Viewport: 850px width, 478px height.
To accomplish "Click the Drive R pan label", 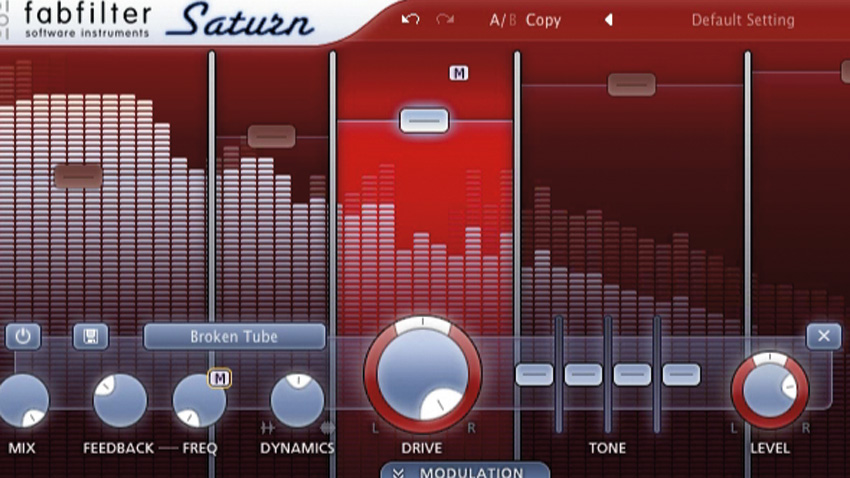I will click(x=471, y=428).
